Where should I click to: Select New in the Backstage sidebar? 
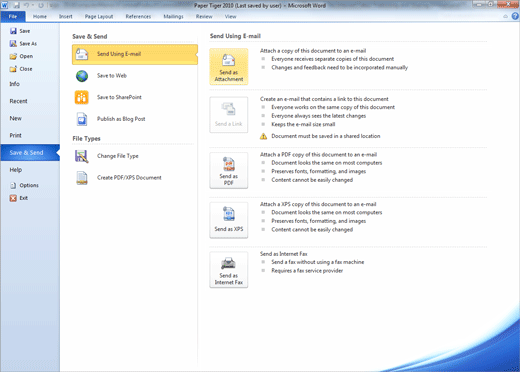30,118
